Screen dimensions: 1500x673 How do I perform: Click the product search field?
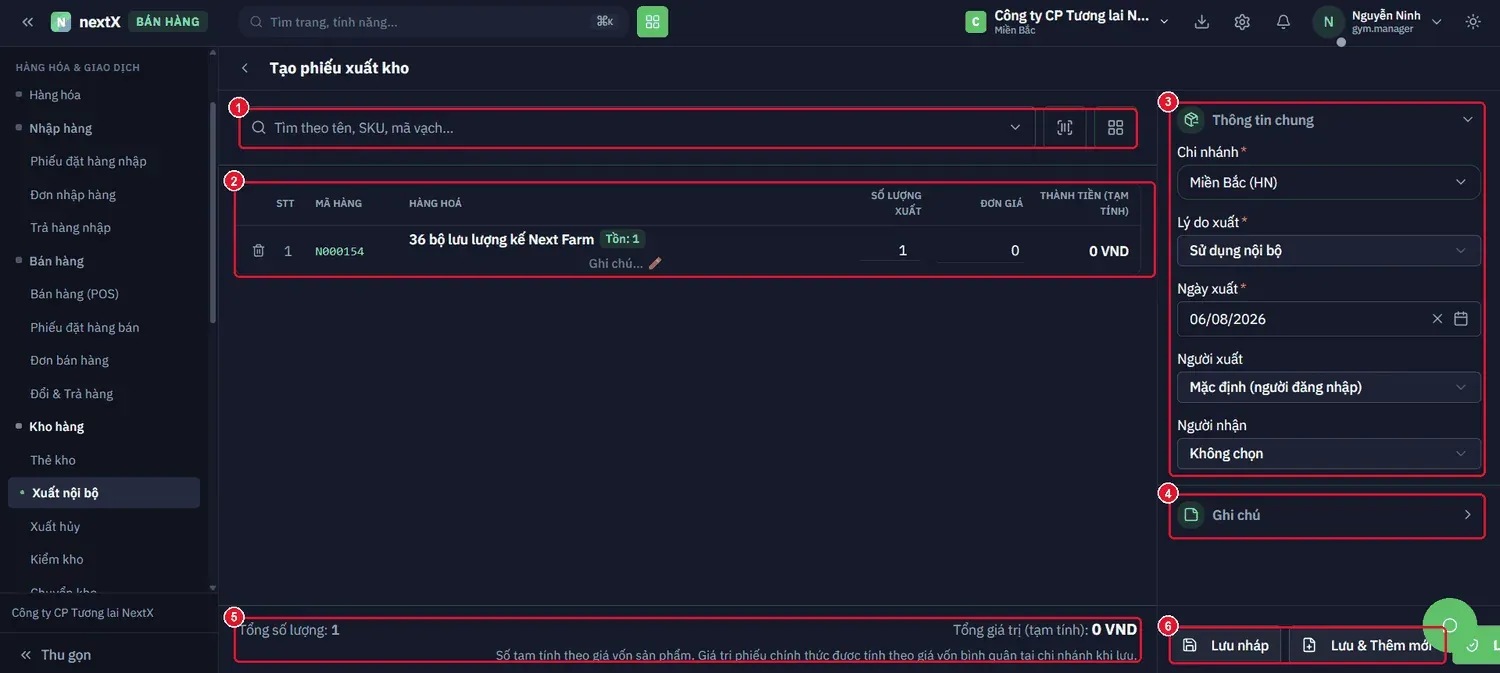(x=637, y=128)
